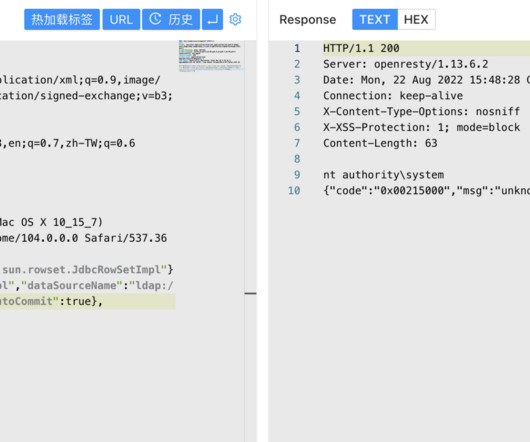Click 'sun.rowset.JdbcRowSetImpl' request text

81,270
